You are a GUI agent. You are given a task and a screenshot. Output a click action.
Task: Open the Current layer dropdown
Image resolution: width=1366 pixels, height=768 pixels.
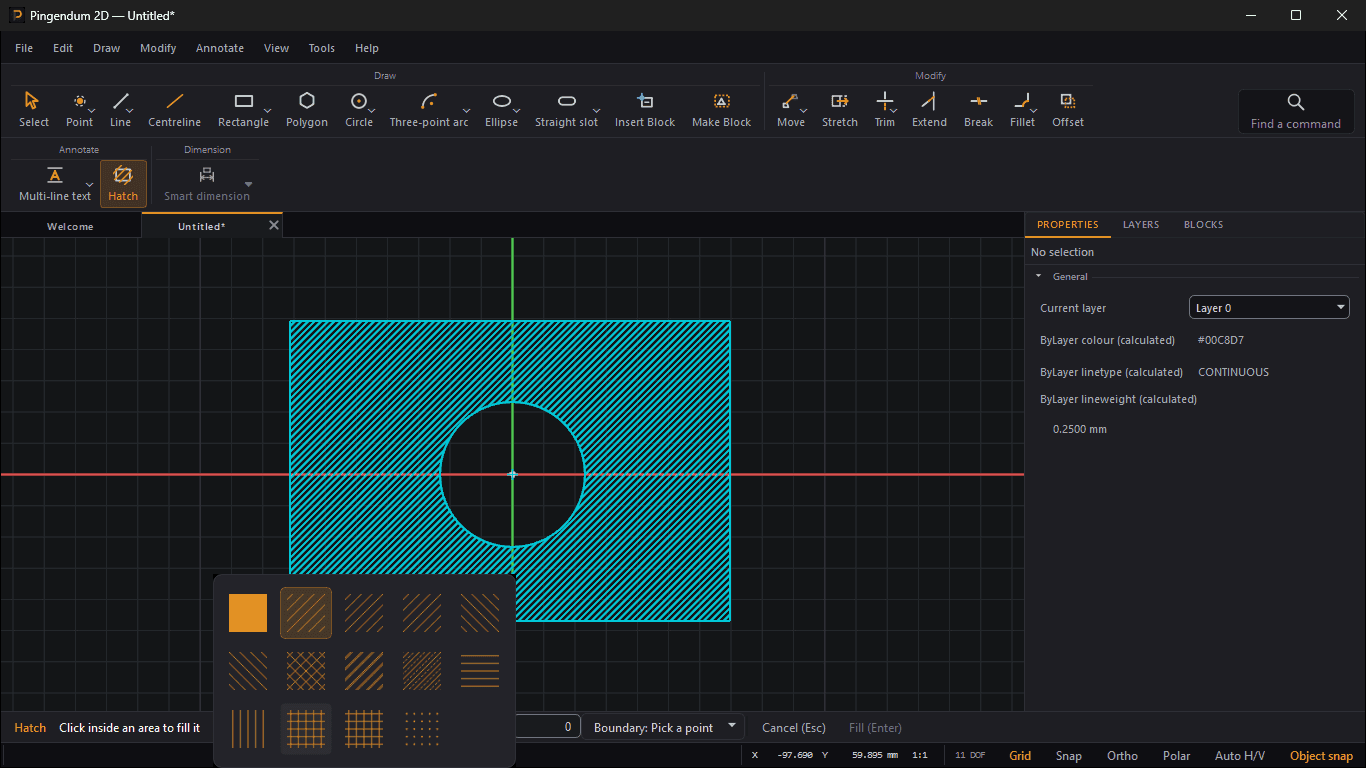1269,308
